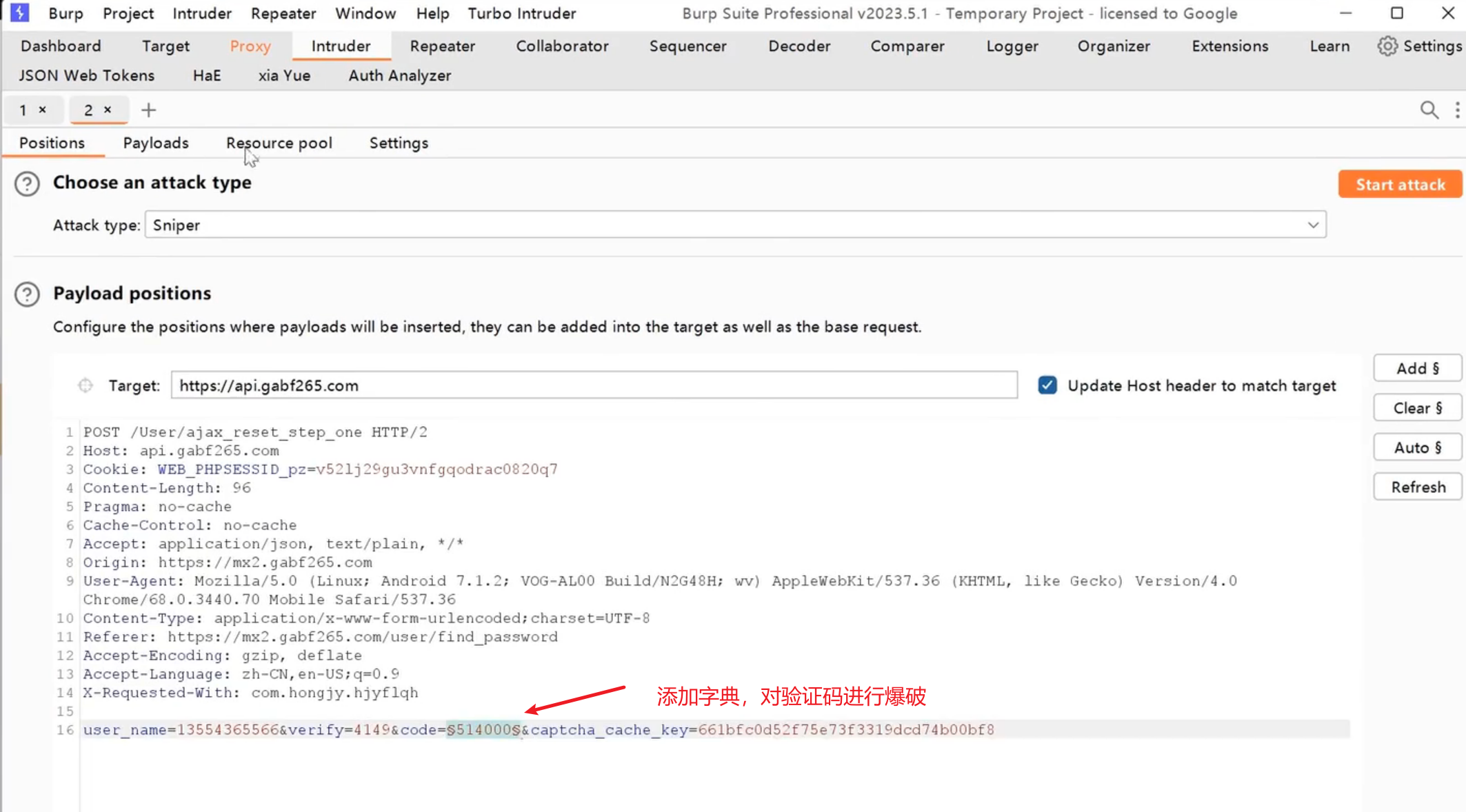Close Intruder tab 1 with the x
Screen dimensions: 1466x812
(43, 110)
